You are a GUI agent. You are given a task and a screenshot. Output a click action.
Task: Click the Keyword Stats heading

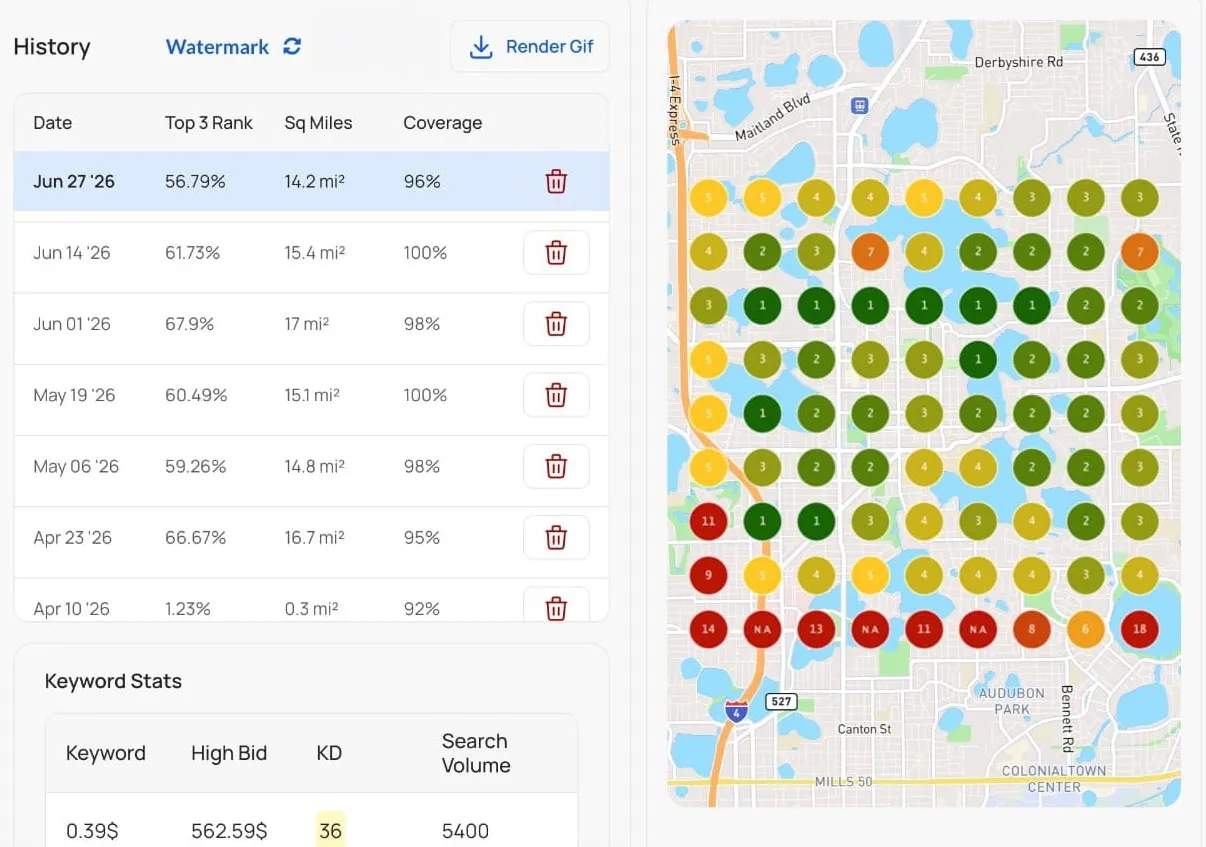point(113,681)
